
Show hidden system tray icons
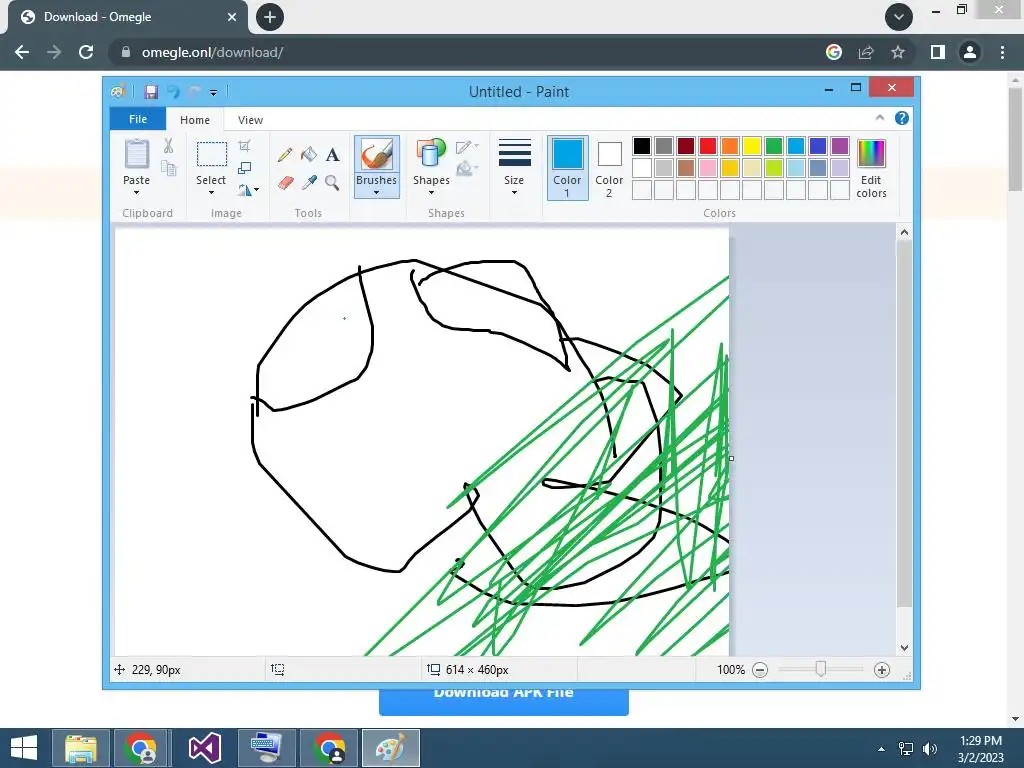[x=882, y=749]
